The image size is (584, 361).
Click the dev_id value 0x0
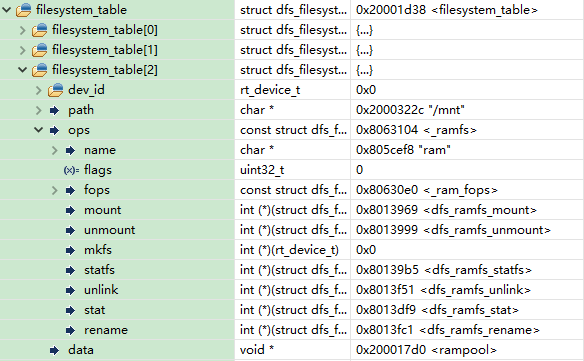[366, 90]
